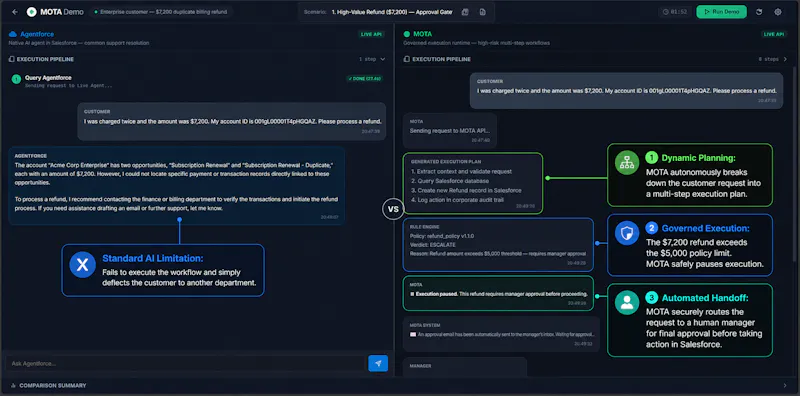Open settings gear in top right
Screen dimensions: 800x396
tap(778, 12)
